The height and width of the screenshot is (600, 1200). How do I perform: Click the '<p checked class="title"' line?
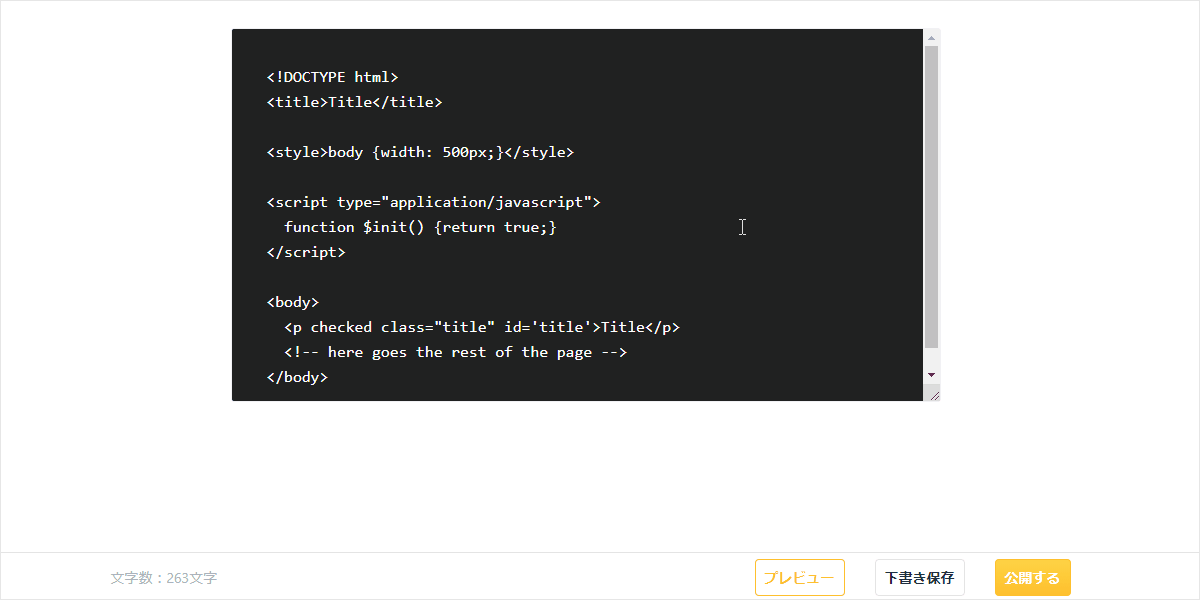coord(482,327)
